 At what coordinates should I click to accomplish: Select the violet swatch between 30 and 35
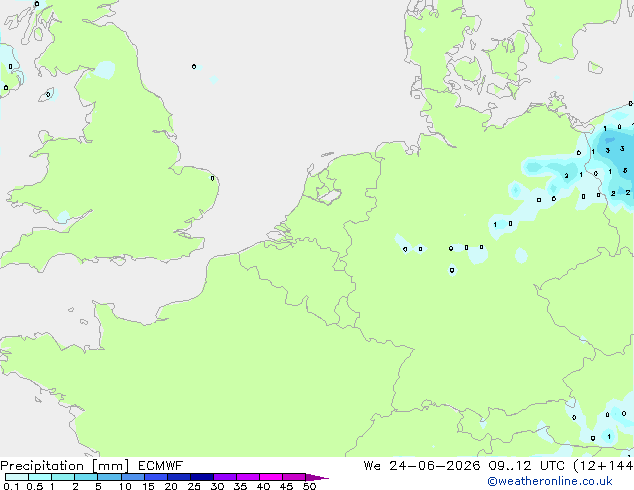tap(225, 477)
